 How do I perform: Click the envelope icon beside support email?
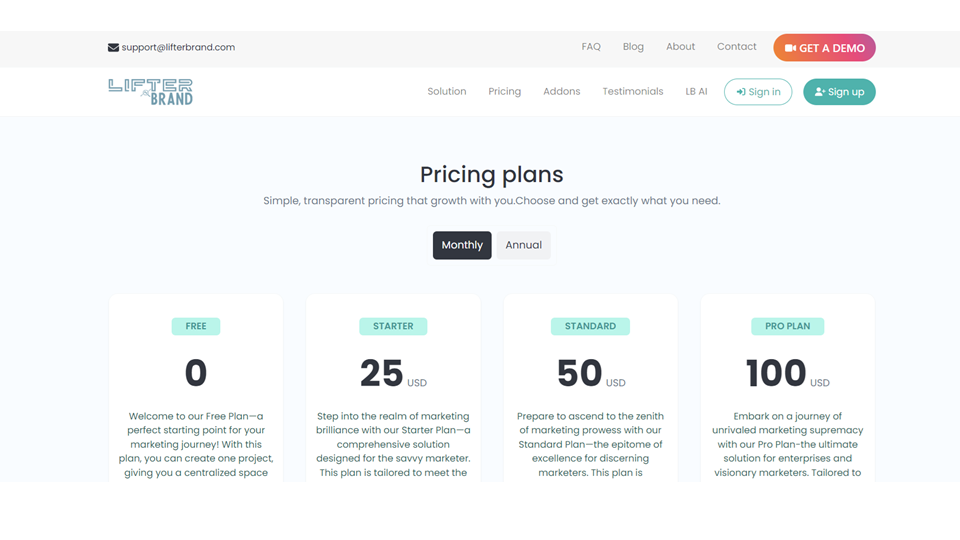tap(113, 47)
